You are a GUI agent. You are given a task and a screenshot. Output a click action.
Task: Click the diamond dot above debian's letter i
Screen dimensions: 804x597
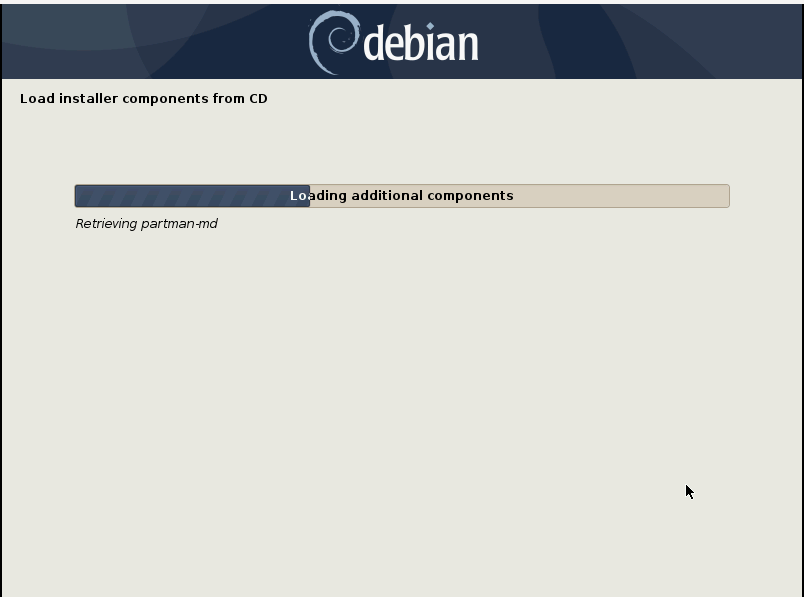tap(430, 26)
